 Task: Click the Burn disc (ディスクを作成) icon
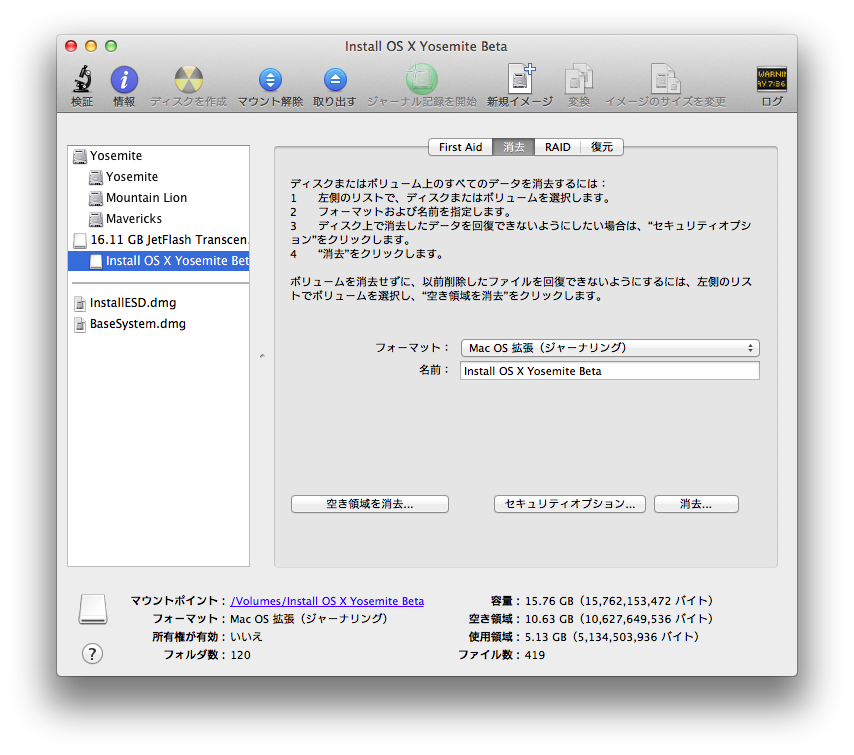tap(188, 80)
